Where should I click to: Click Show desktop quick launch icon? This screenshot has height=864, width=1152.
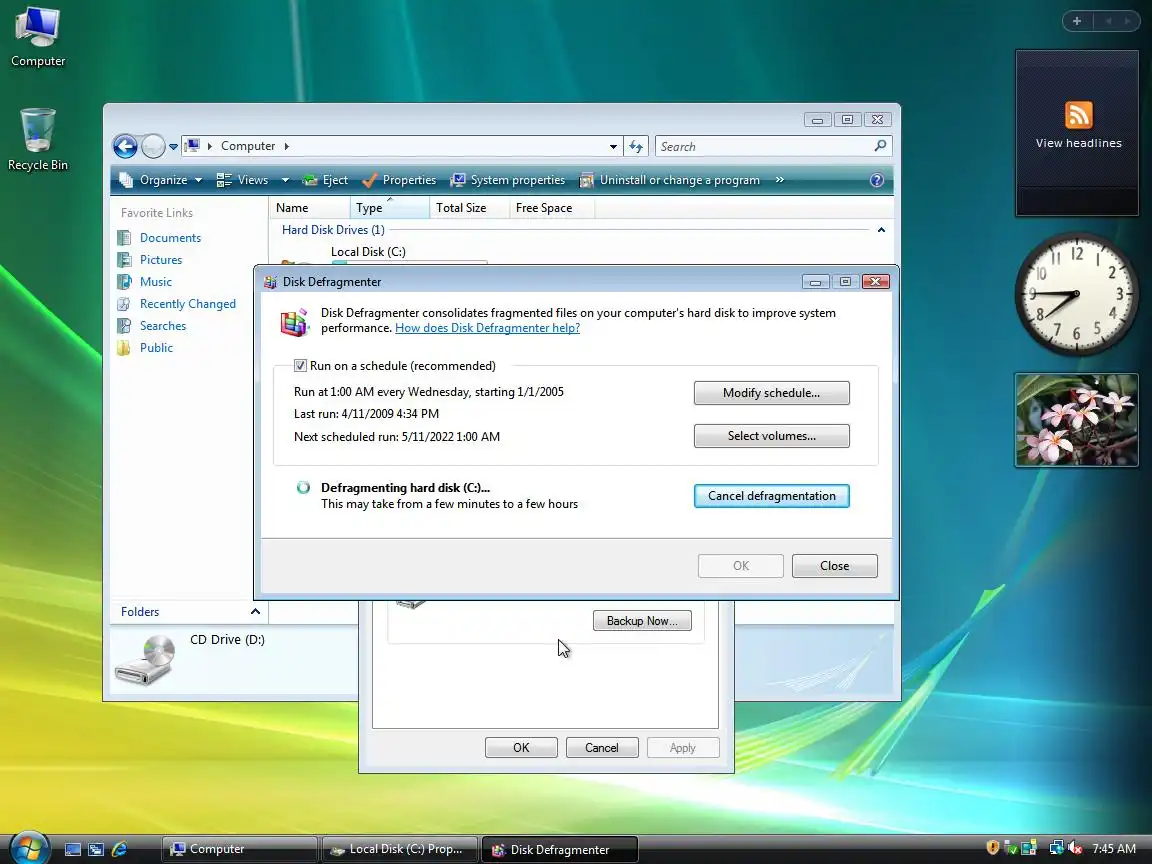(73, 849)
